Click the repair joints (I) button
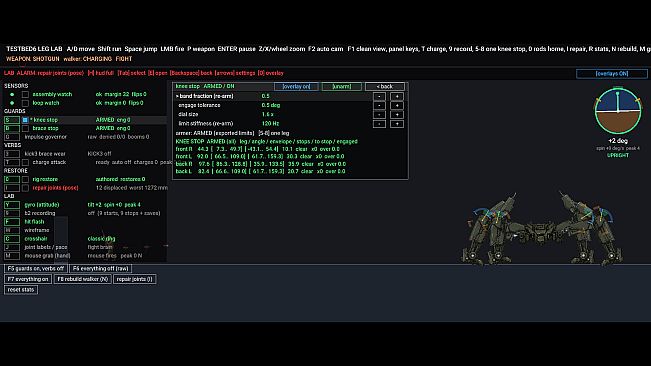 tap(135, 279)
